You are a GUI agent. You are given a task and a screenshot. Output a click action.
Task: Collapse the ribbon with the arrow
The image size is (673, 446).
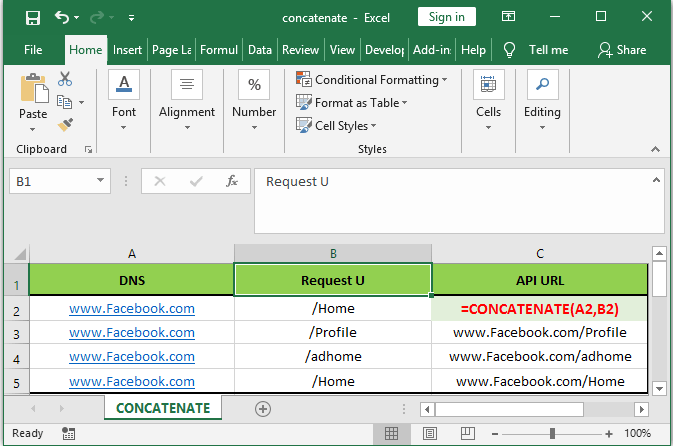(655, 149)
